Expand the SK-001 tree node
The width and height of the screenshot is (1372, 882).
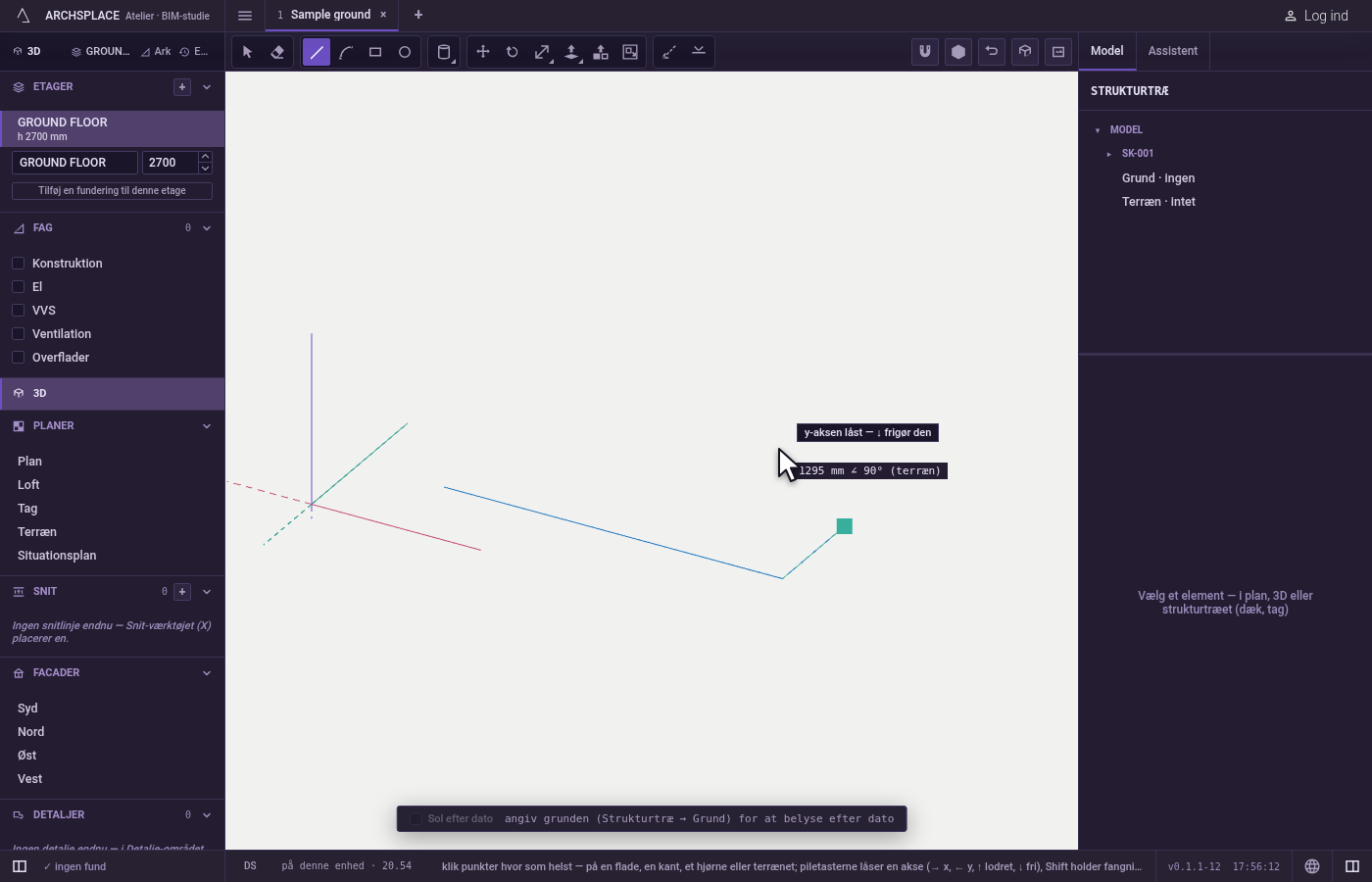click(1109, 154)
